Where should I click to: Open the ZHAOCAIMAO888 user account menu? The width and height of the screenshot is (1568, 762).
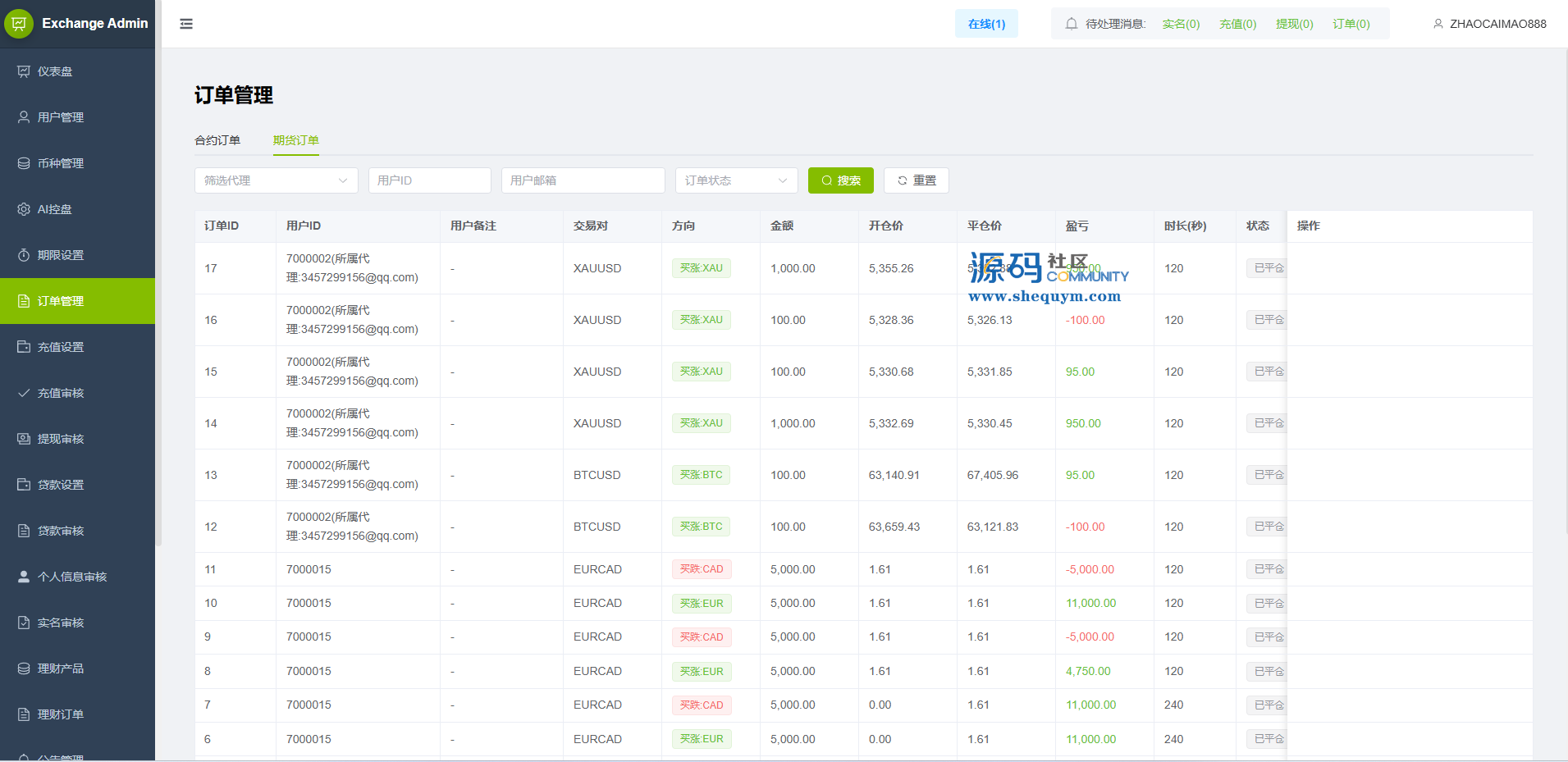(x=1489, y=24)
